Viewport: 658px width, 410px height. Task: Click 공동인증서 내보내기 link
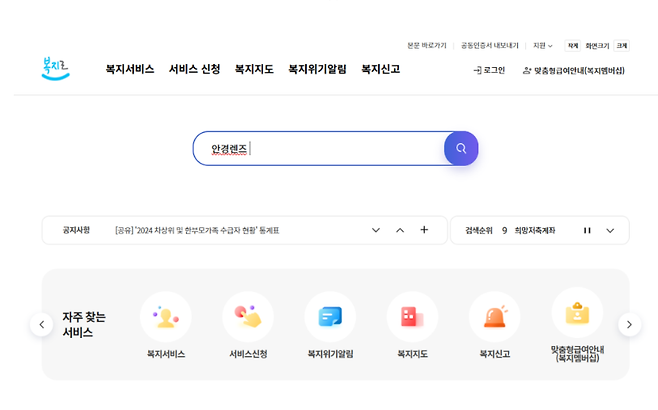[490, 46]
